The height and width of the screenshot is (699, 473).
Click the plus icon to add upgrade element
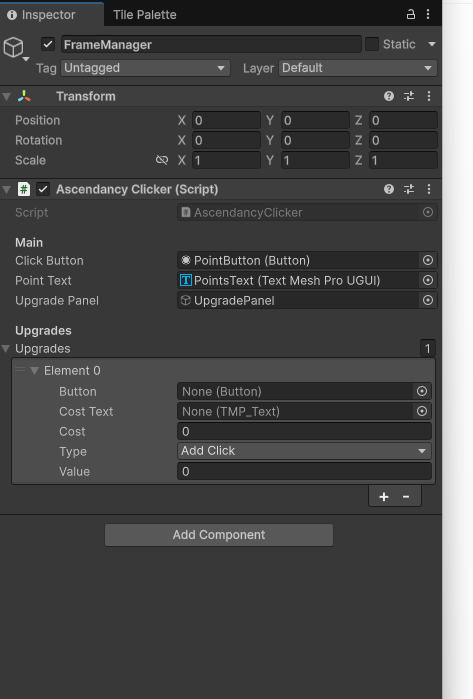click(384, 497)
